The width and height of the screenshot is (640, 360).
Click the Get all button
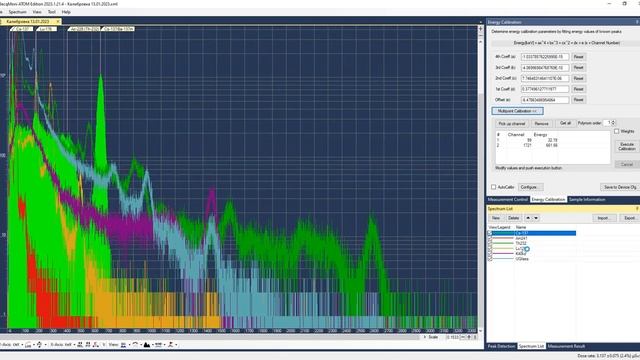565,123
